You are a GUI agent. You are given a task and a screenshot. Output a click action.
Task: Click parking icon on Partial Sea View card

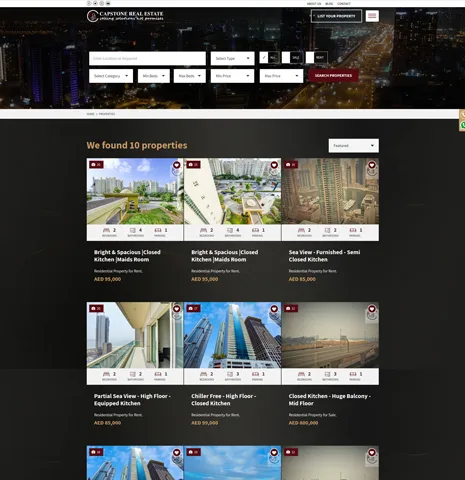click(158, 374)
